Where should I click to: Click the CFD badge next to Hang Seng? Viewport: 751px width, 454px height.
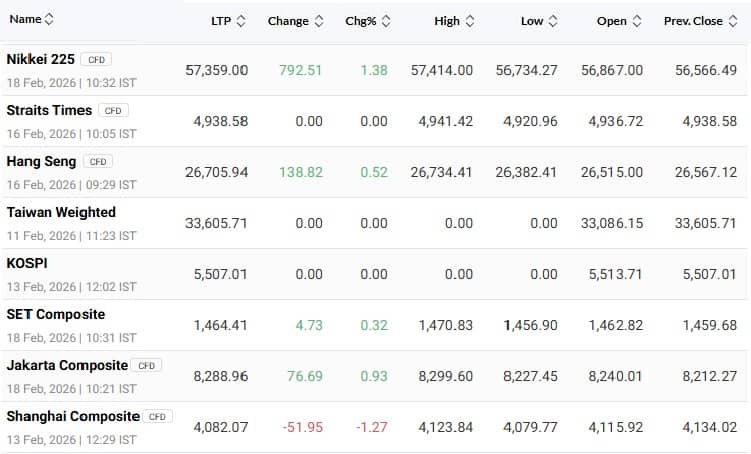98,161
